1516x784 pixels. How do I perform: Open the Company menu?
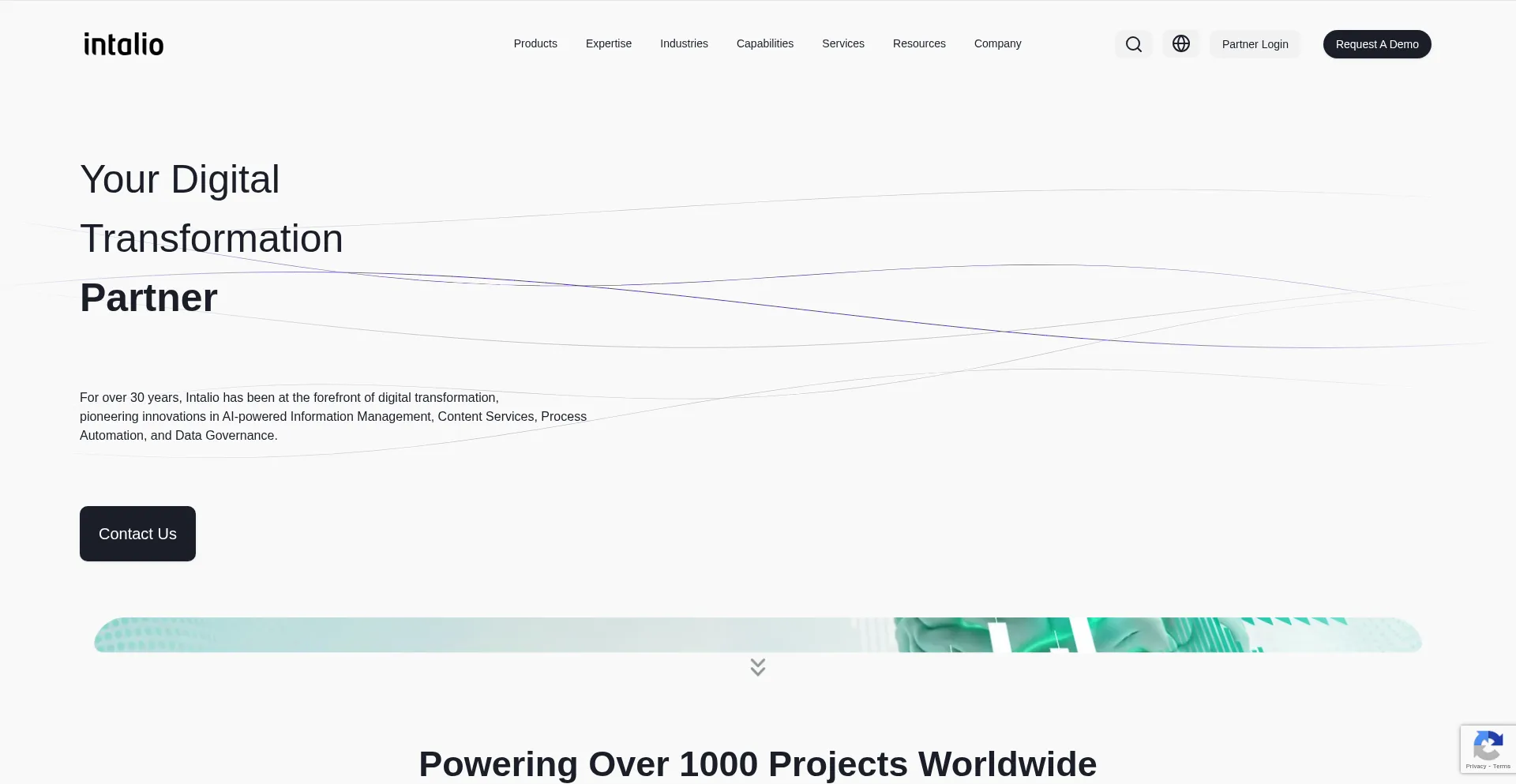point(997,43)
